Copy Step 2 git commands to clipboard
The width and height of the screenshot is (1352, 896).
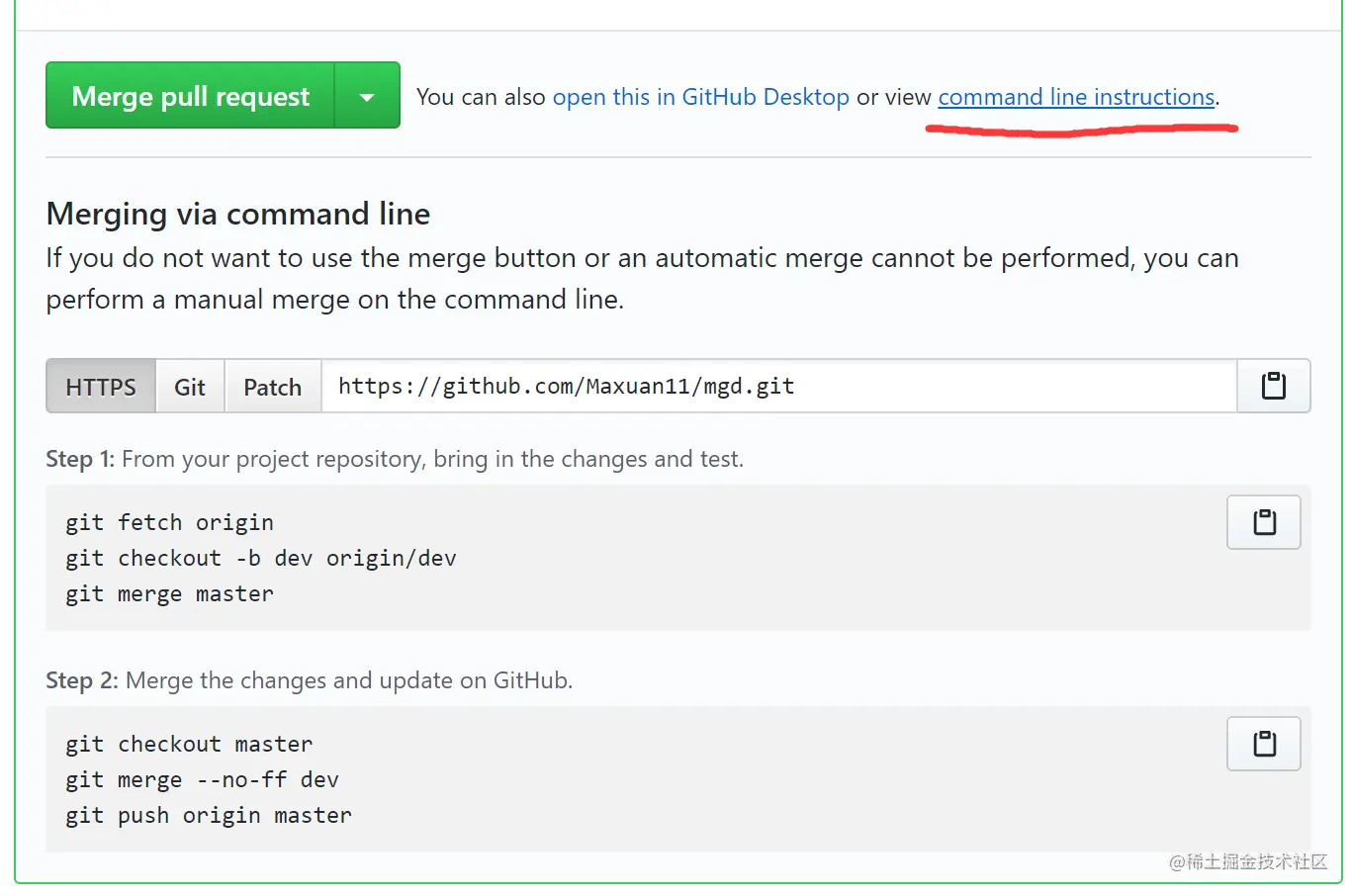coord(1263,744)
